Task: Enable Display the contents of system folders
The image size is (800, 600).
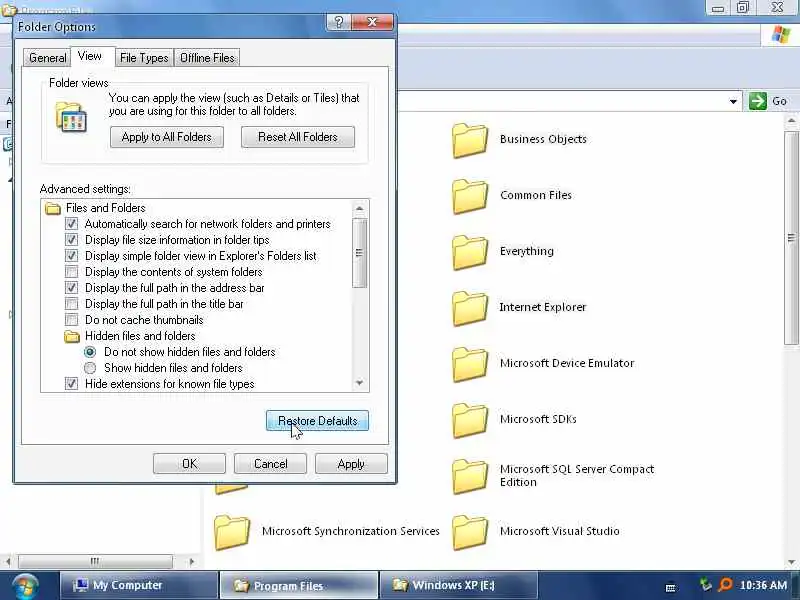Action: click(71, 272)
